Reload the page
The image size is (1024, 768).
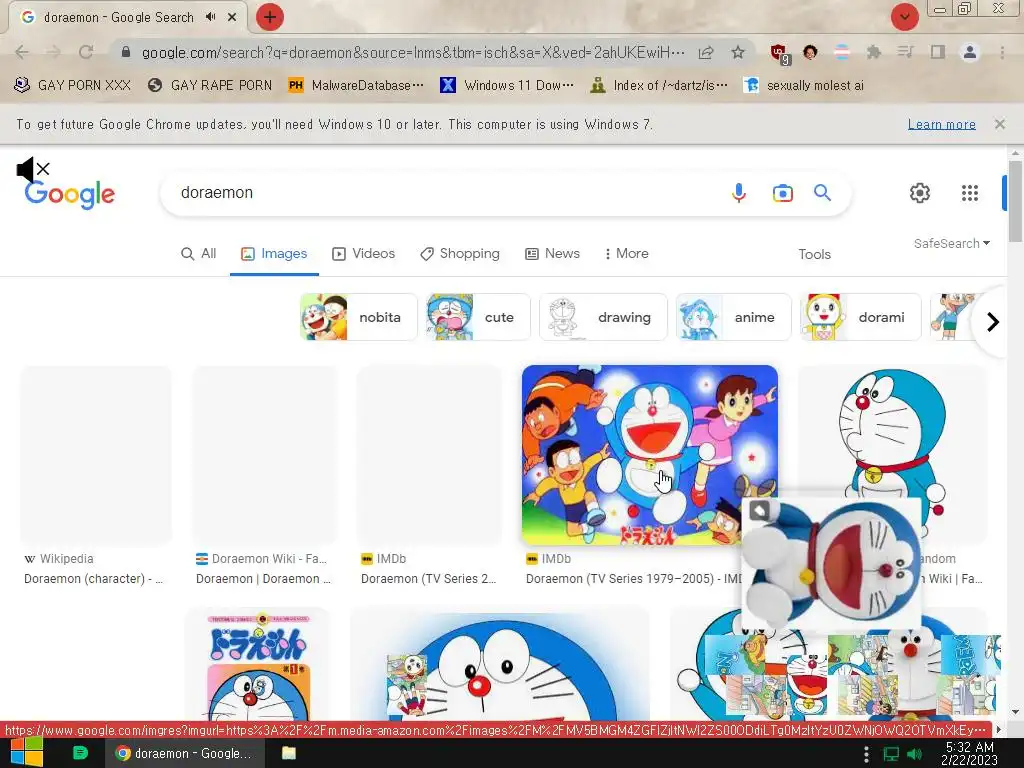pyautogui.click(x=86, y=52)
